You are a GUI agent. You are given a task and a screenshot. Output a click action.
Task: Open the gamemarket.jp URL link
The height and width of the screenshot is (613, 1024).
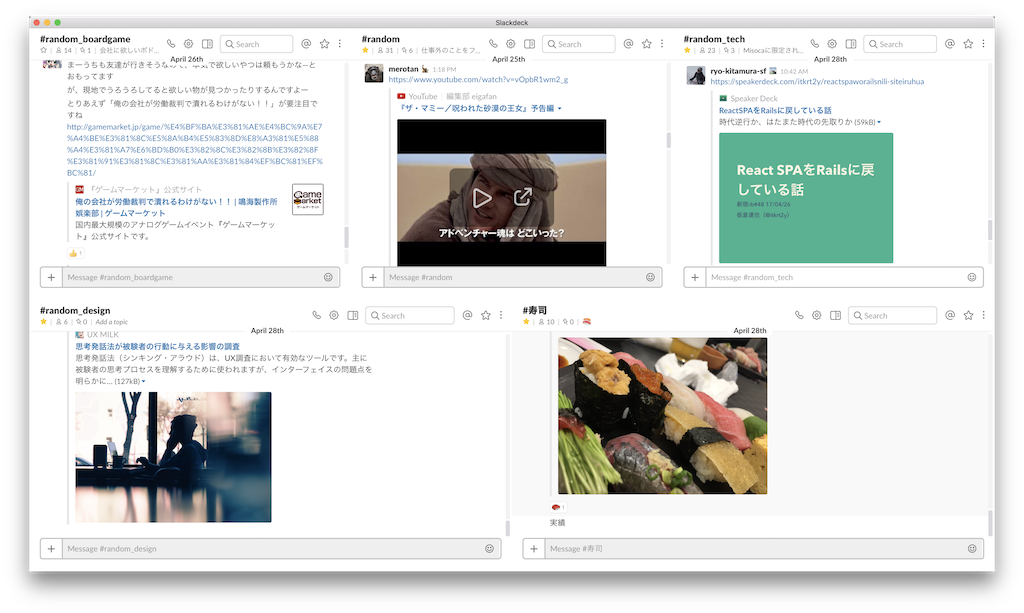[x=195, y=149]
